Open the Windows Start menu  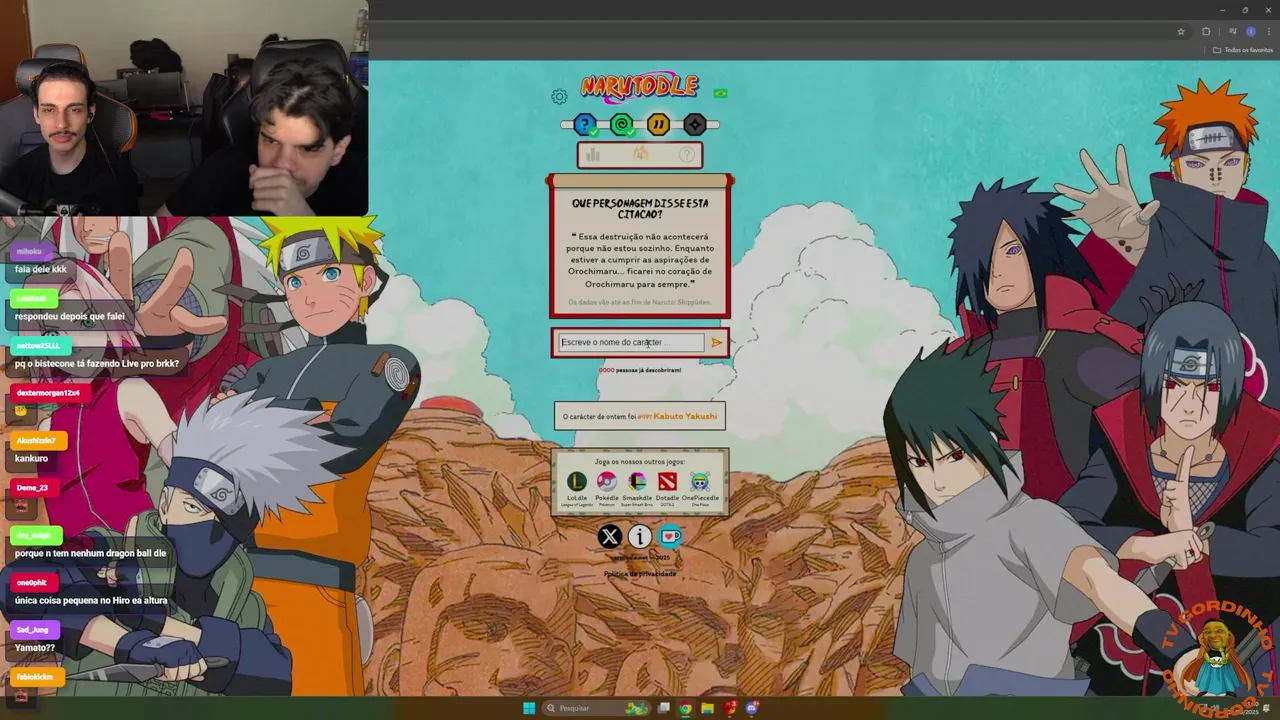pos(529,708)
